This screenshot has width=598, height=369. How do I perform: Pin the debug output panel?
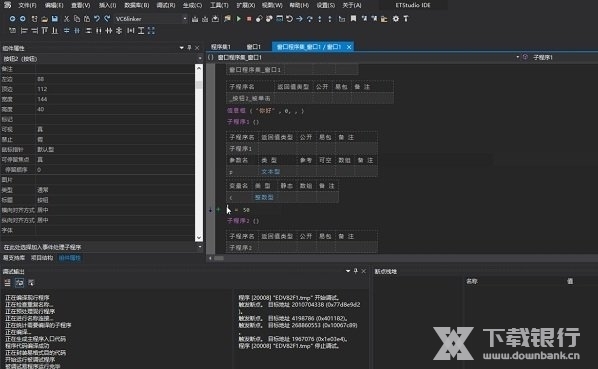pyautogui.click(x=355, y=271)
